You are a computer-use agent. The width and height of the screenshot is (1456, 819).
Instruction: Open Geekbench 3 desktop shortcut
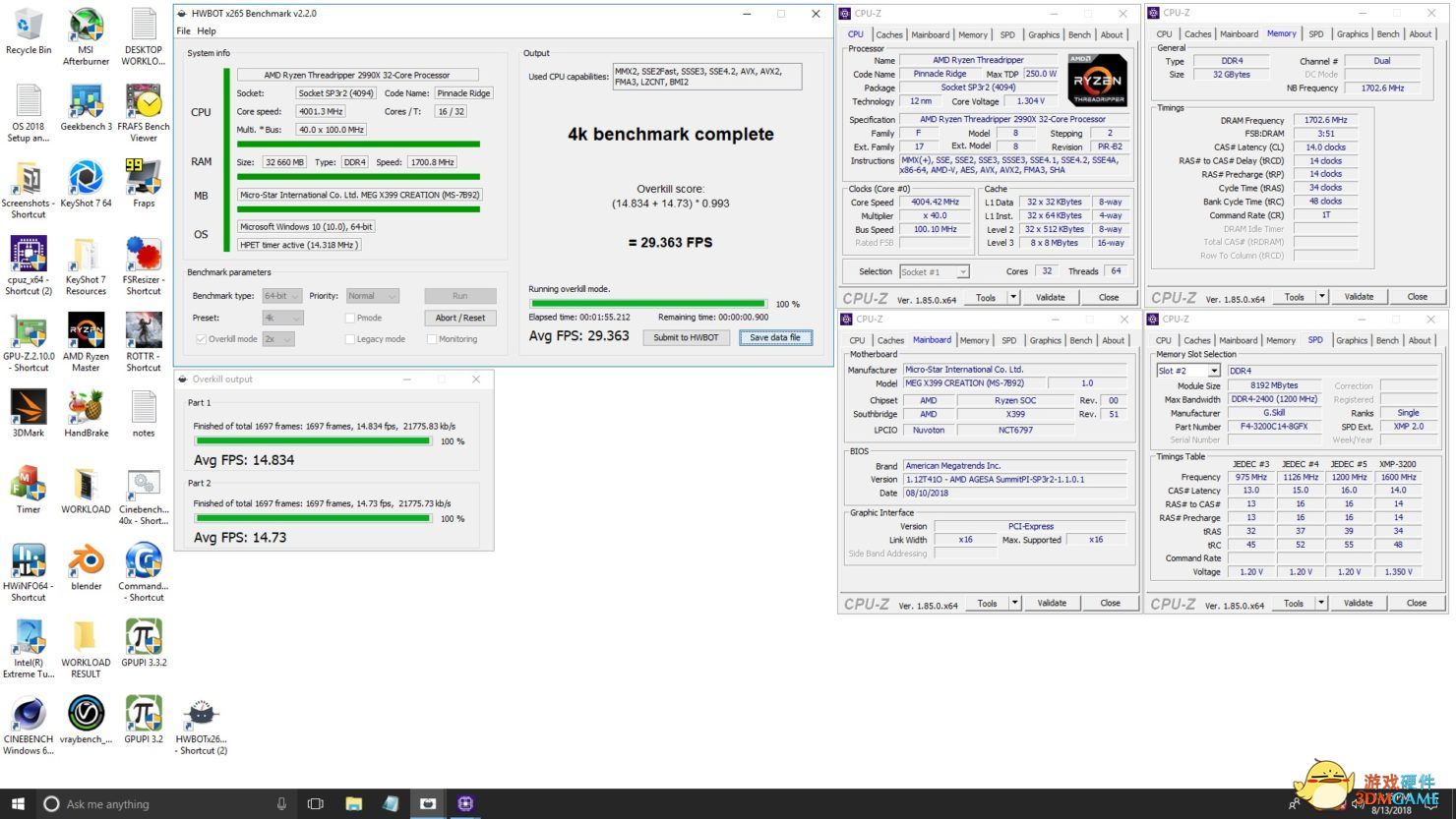[86, 107]
